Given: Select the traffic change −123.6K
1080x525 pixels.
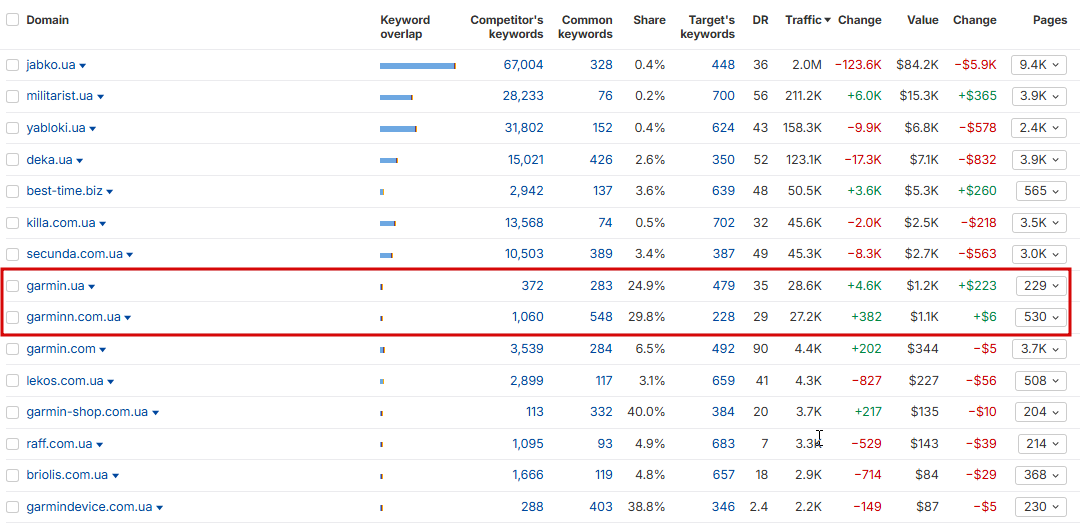Looking at the screenshot, I should point(858,65).
